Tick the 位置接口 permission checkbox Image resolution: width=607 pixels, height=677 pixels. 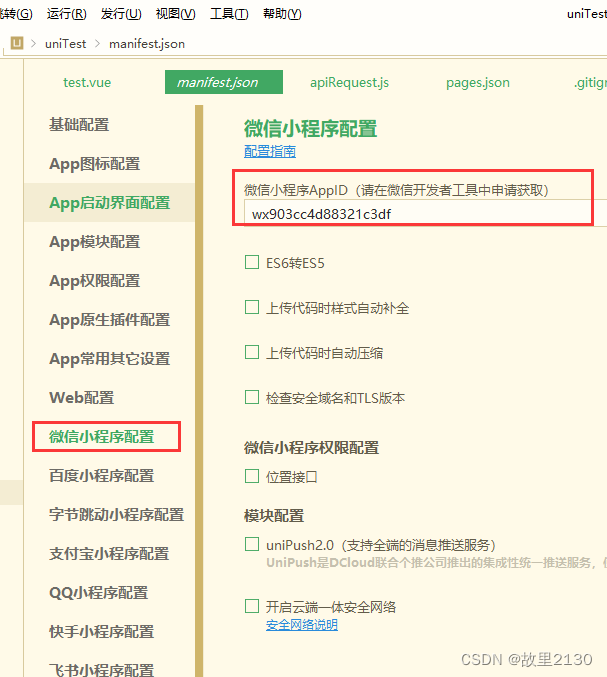coord(252,476)
